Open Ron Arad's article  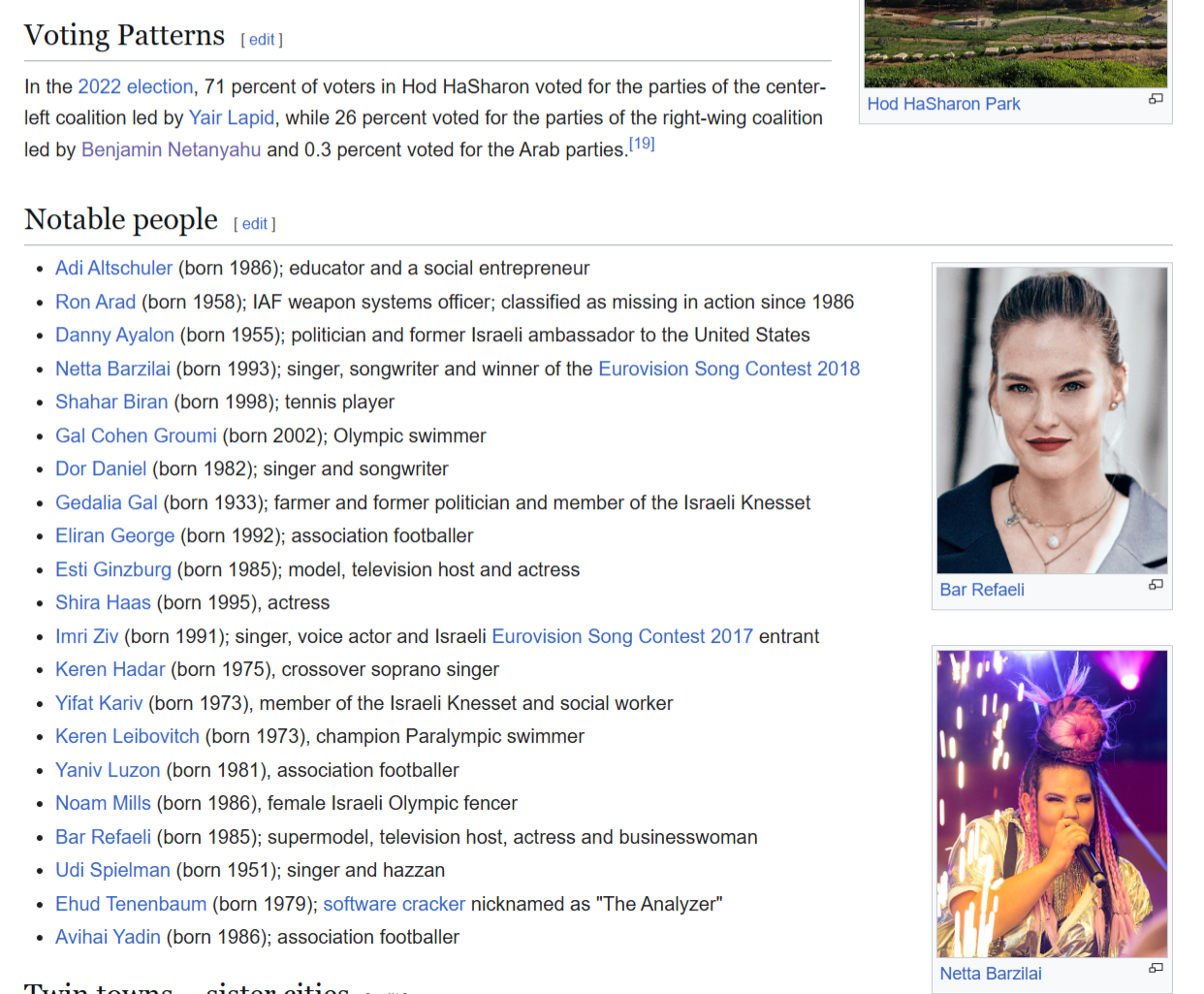95,302
